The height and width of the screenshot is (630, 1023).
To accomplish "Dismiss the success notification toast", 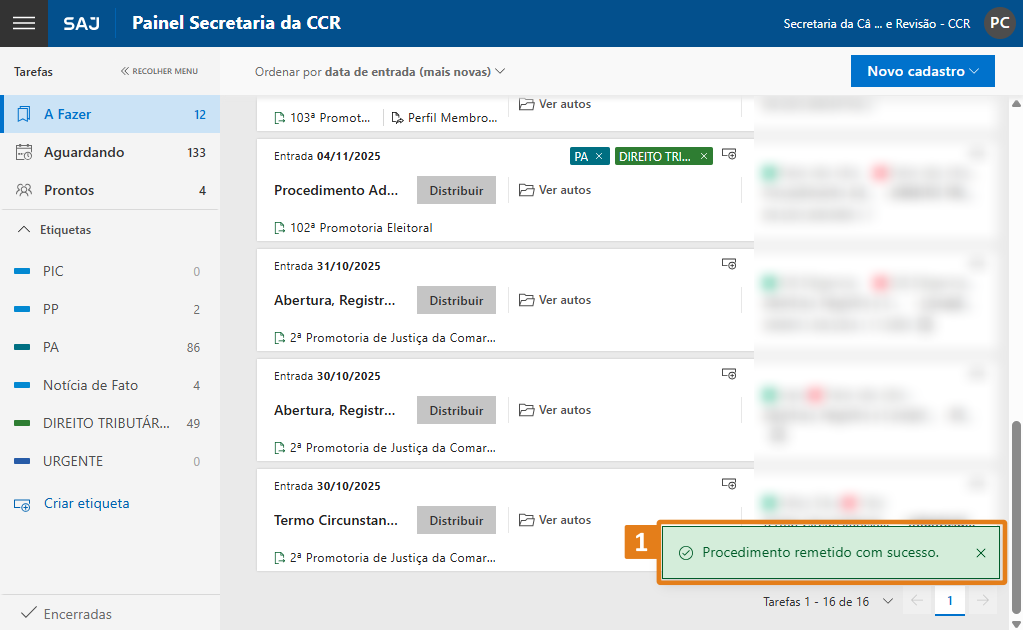I will coord(980,553).
